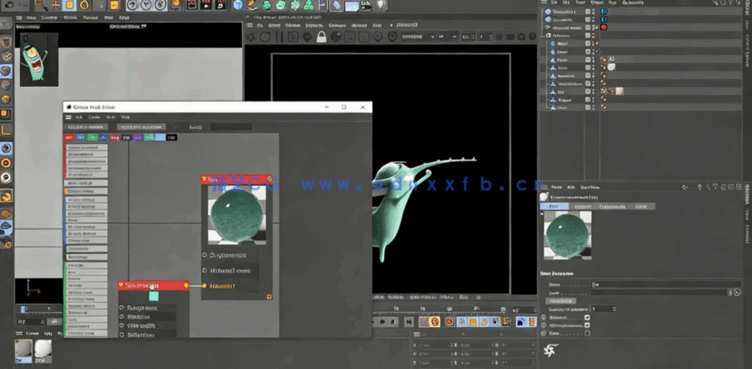The image size is (752, 369).
Task: Toggle the layer box on the last object row
Action: [x=588, y=107]
